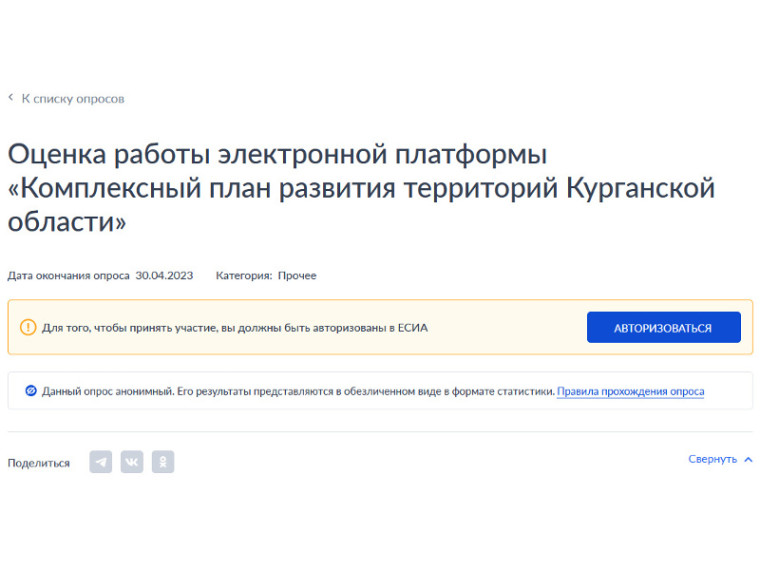Share the survey via Telegram icon
Viewport: 760px width, 570px height.
[x=101, y=462]
